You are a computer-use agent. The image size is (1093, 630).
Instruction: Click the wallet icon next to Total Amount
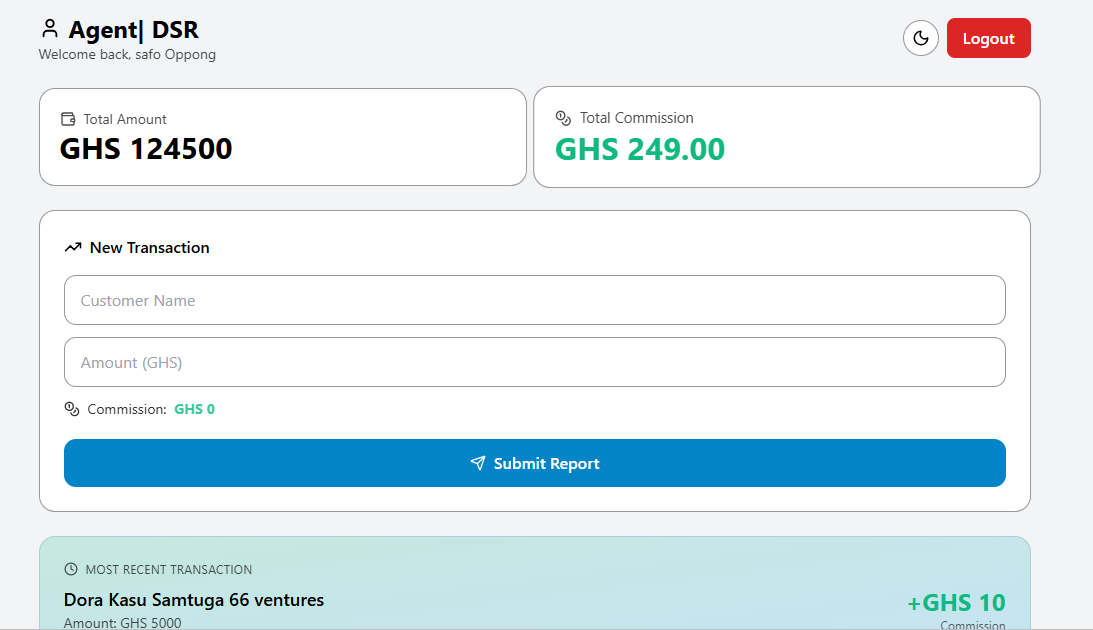click(68, 119)
